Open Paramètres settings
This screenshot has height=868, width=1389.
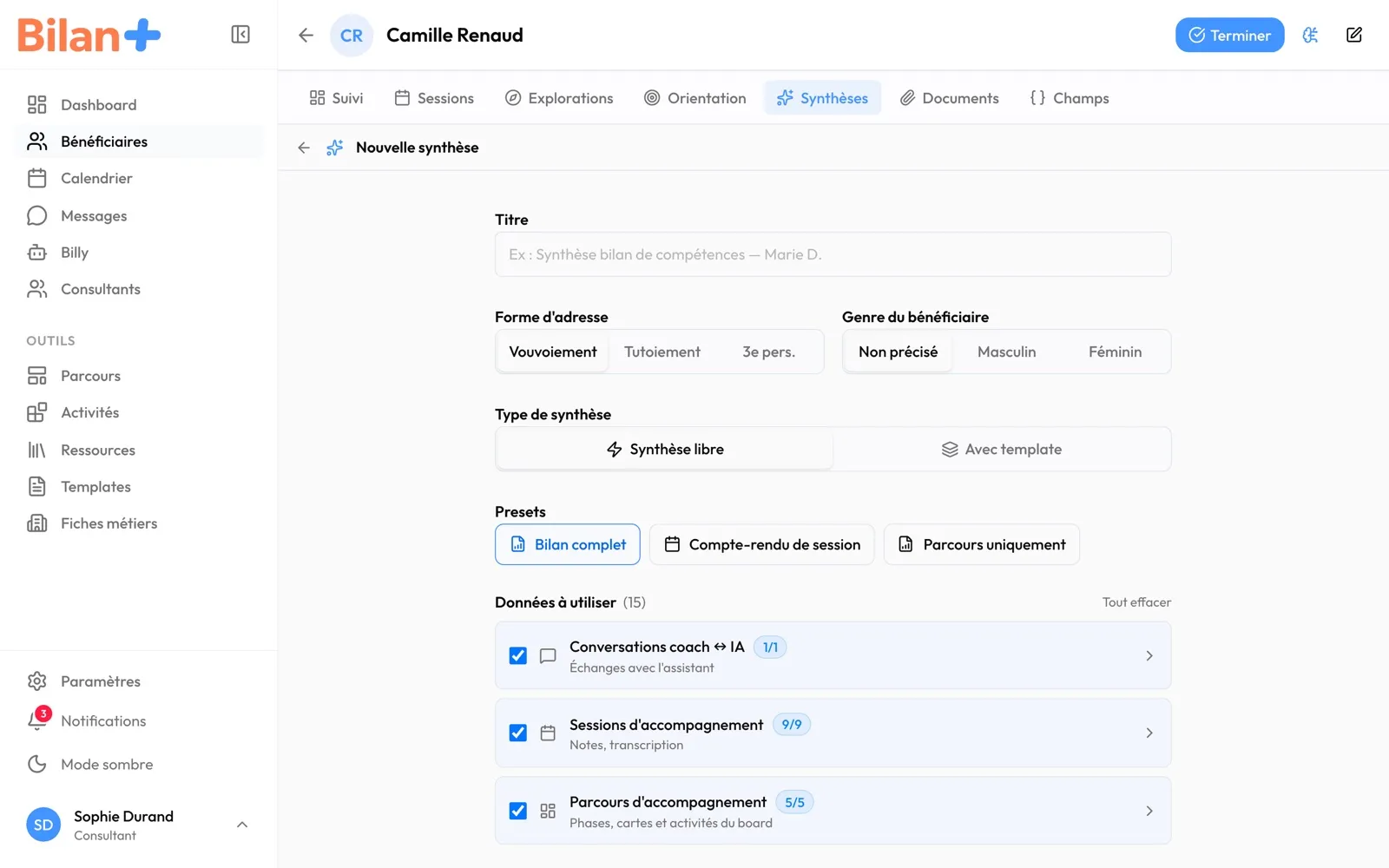click(139, 681)
